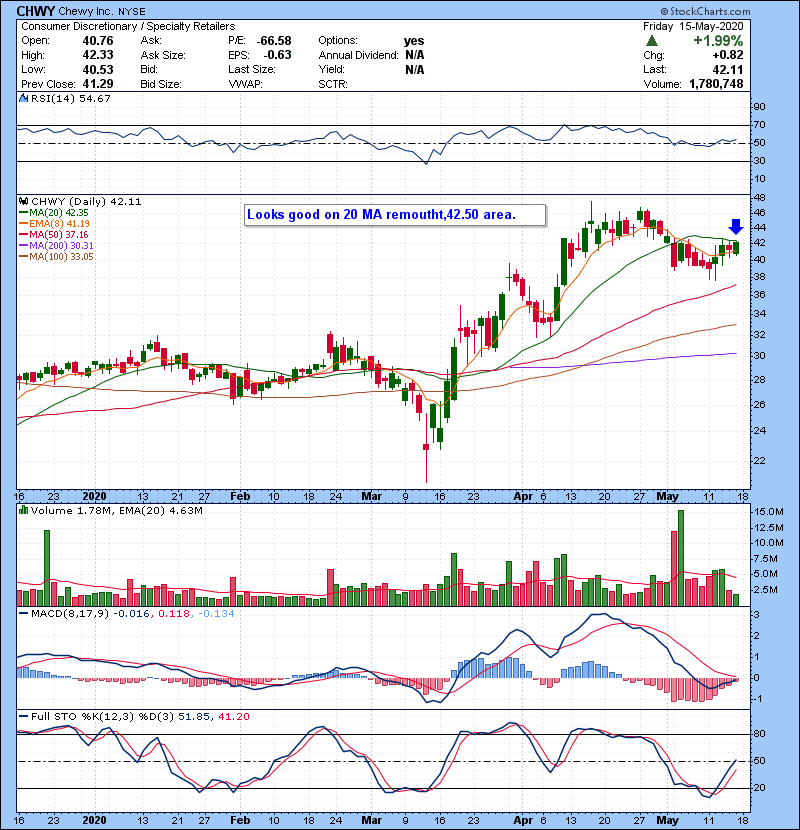The image size is (800, 830).
Task: Click the "CHWY (Daily) 42.11" chart title
Action: click(86, 202)
